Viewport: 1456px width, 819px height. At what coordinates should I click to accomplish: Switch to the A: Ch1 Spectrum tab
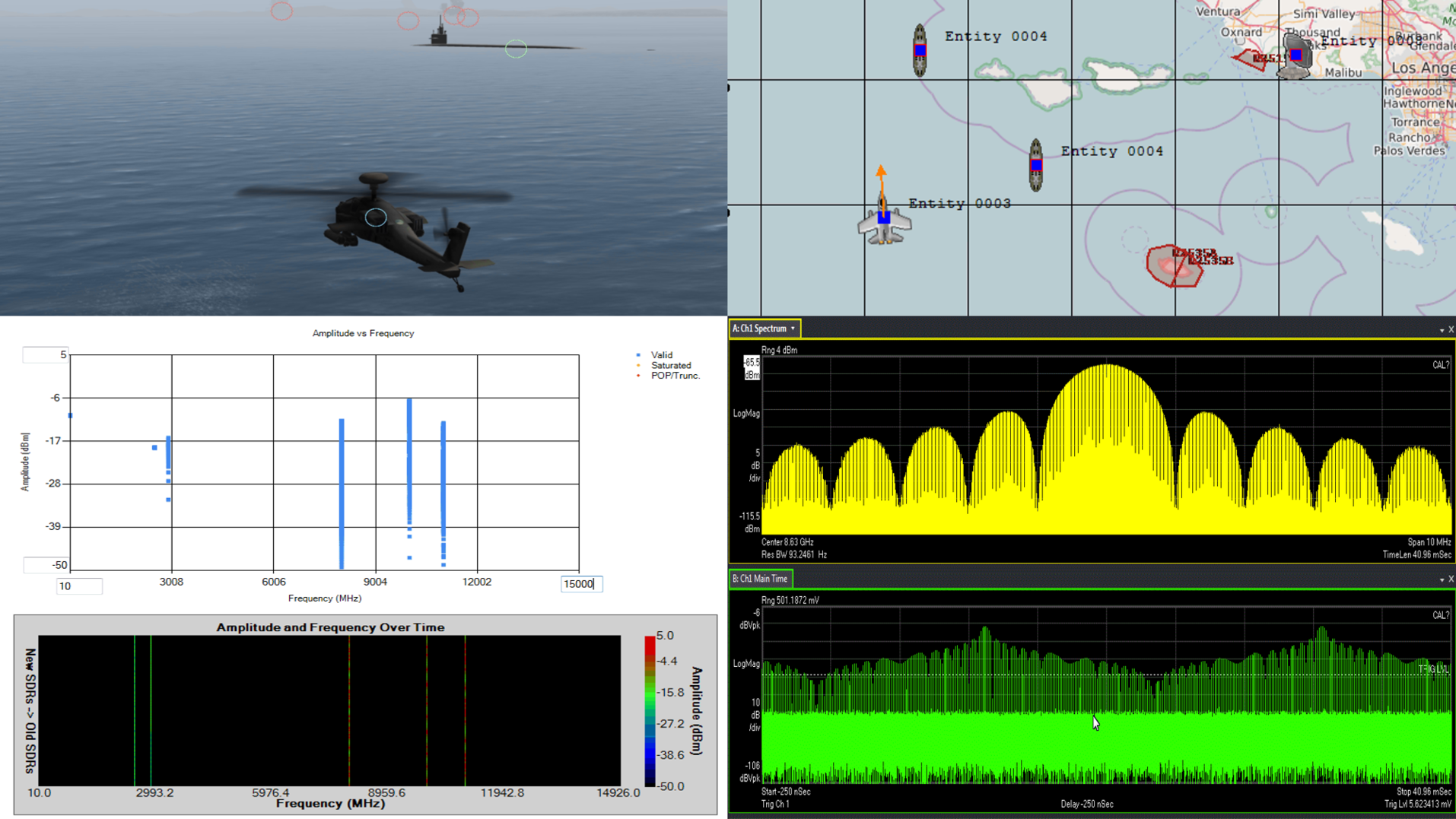point(761,328)
